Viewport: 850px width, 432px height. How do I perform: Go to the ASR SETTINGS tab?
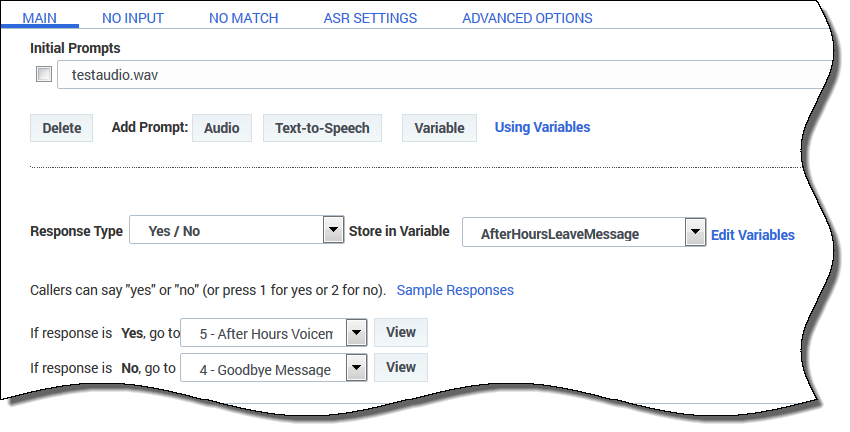pyautogui.click(x=370, y=18)
